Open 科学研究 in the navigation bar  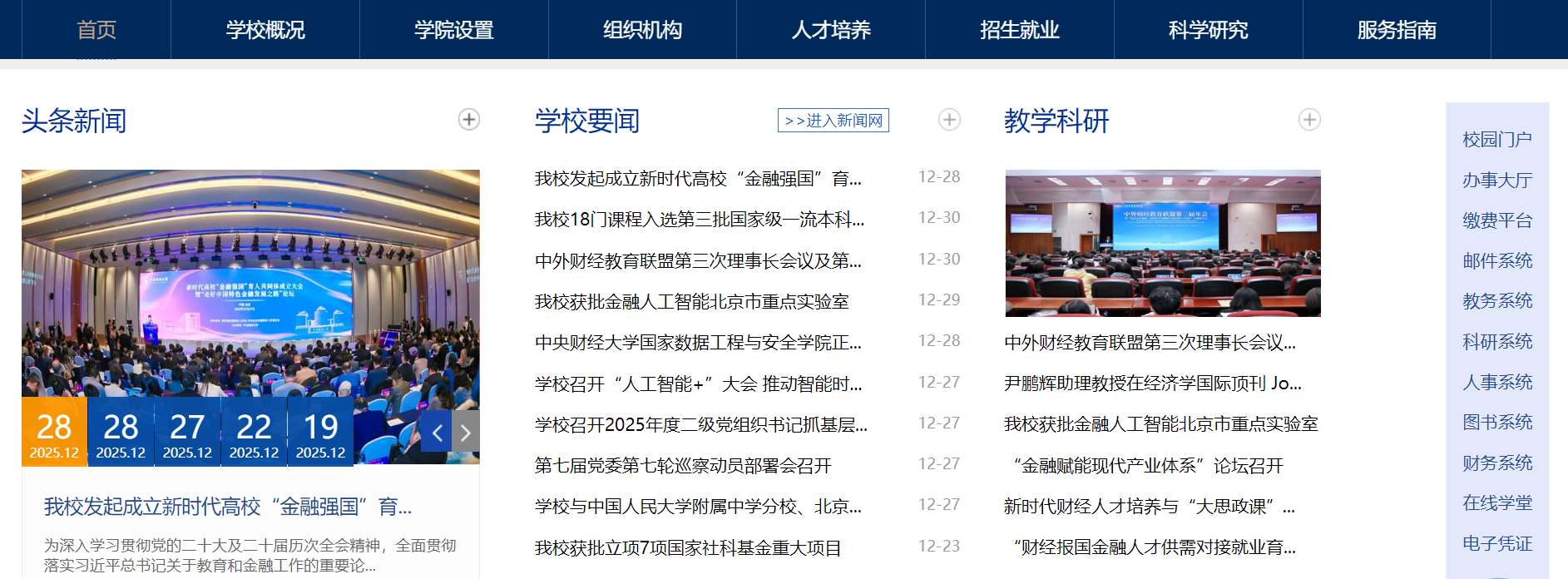point(1208,30)
